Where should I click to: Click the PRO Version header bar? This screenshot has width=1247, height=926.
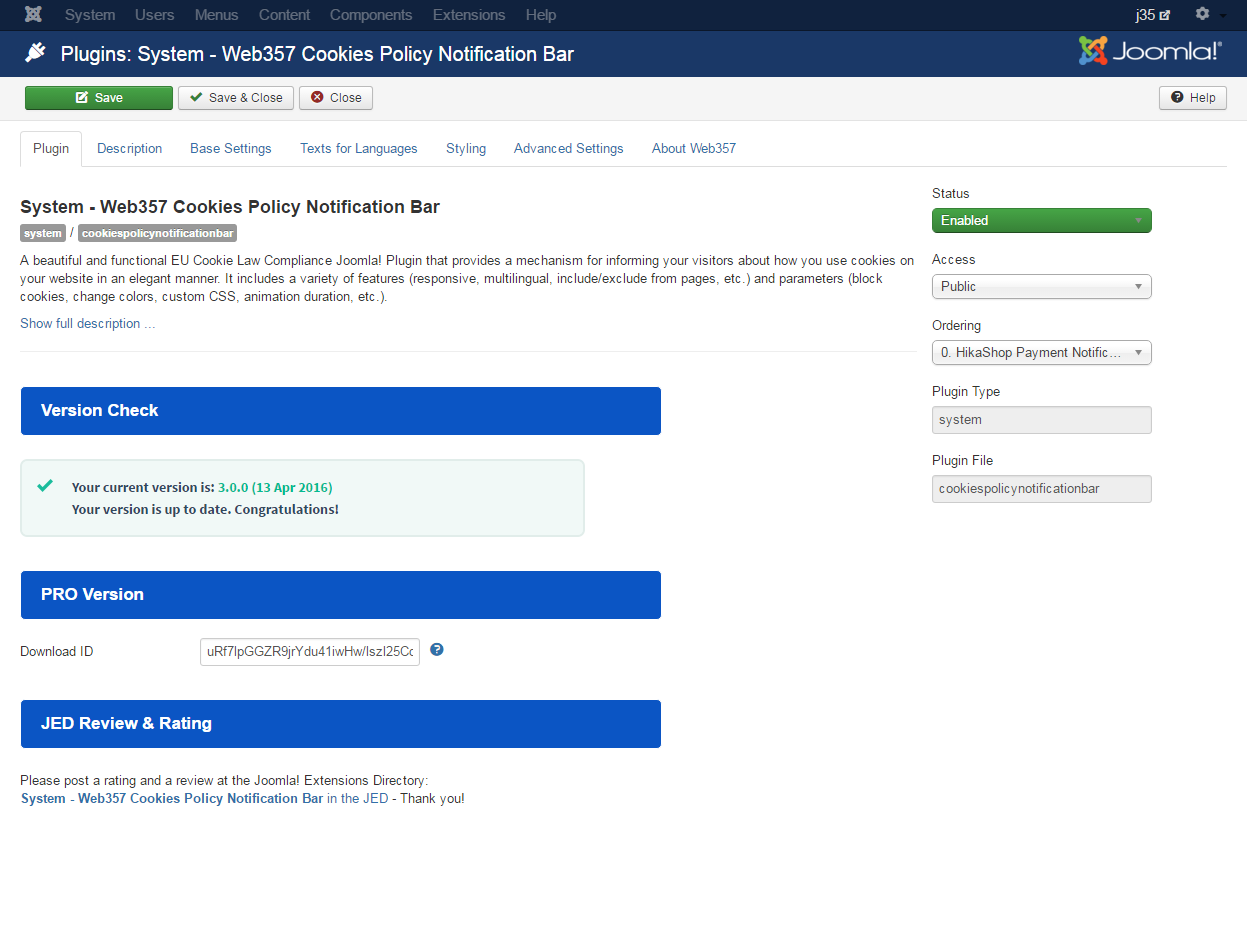[341, 595]
